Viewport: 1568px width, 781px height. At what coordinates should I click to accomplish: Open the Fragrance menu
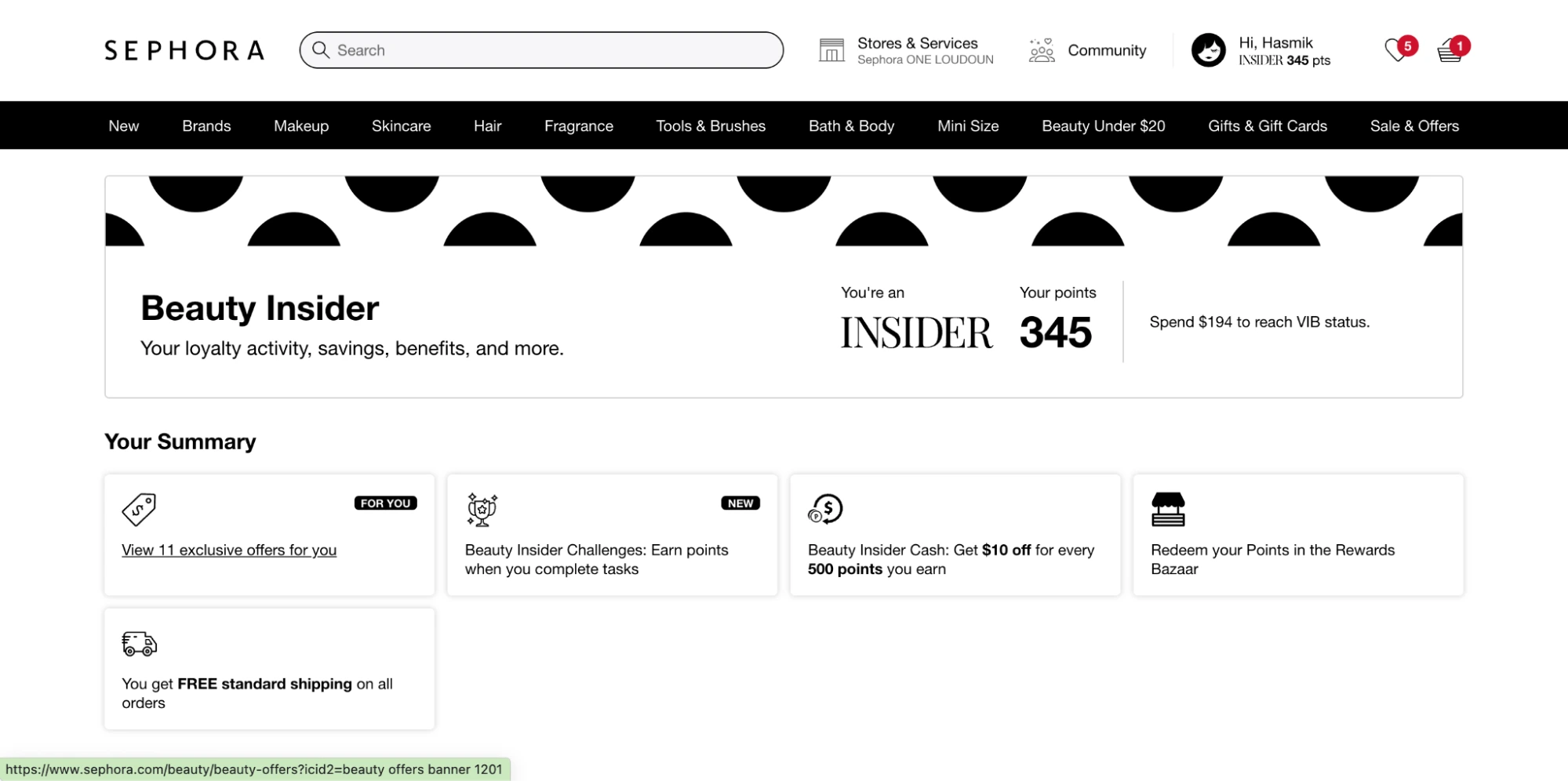[x=579, y=125]
